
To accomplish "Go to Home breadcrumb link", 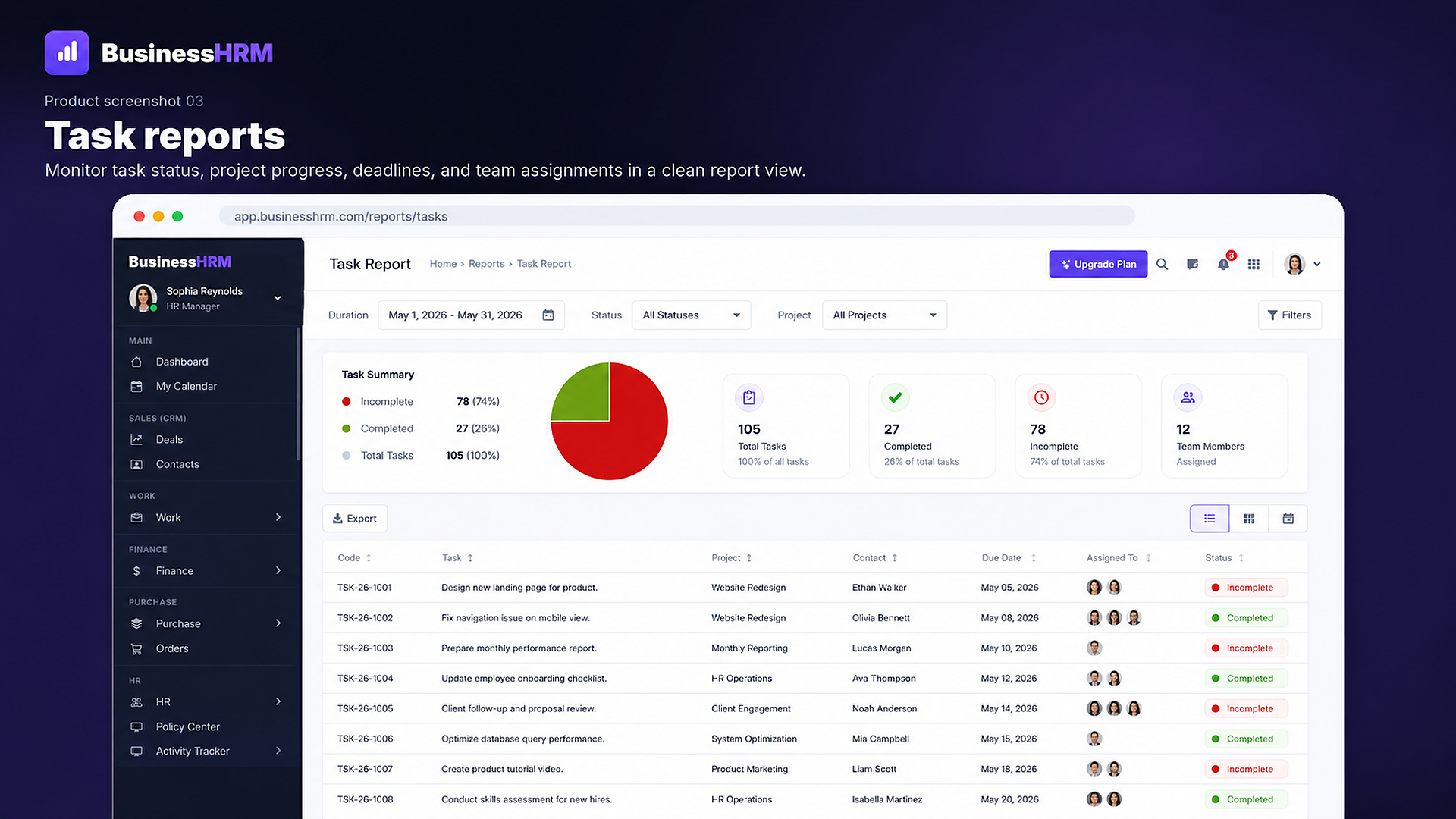I will coord(443,264).
